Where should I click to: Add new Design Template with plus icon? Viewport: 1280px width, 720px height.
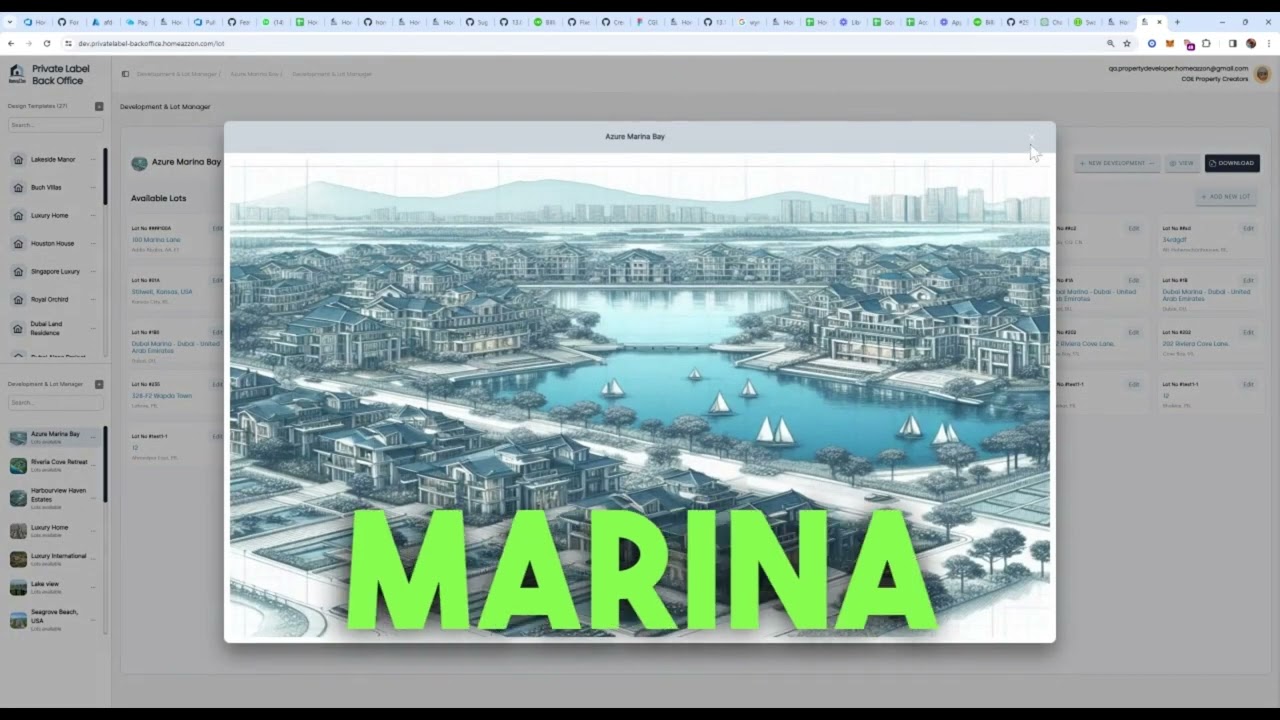(99, 106)
